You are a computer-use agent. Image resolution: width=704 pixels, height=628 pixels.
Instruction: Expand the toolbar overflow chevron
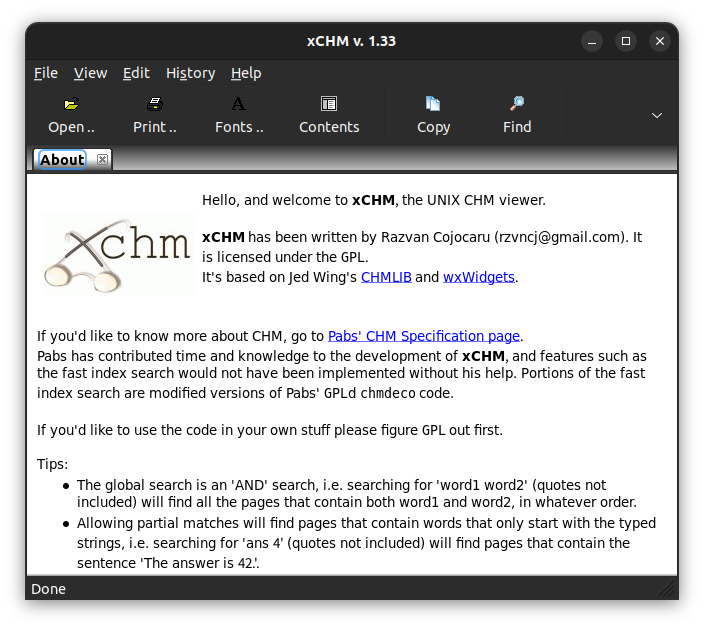(x=657, y=115)
